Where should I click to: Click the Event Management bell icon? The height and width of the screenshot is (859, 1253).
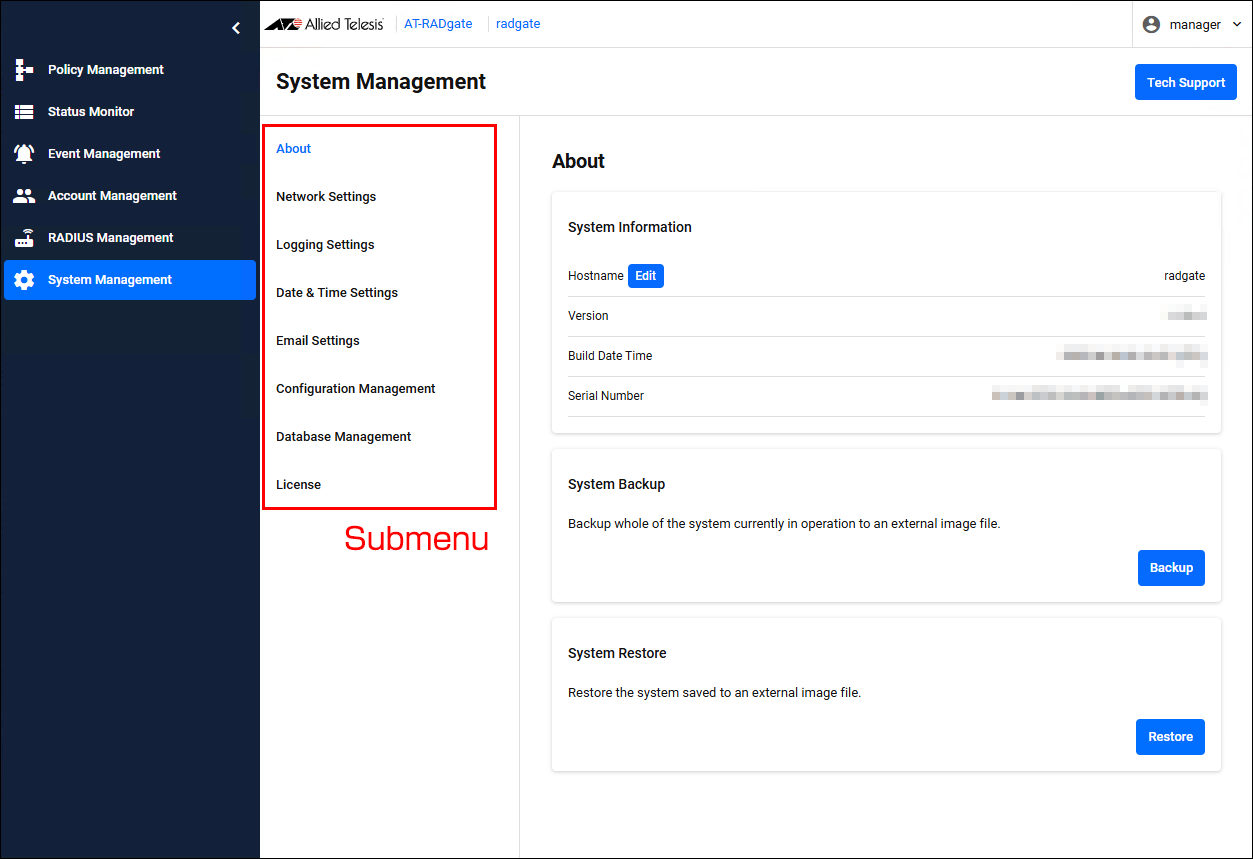[24, 154]
